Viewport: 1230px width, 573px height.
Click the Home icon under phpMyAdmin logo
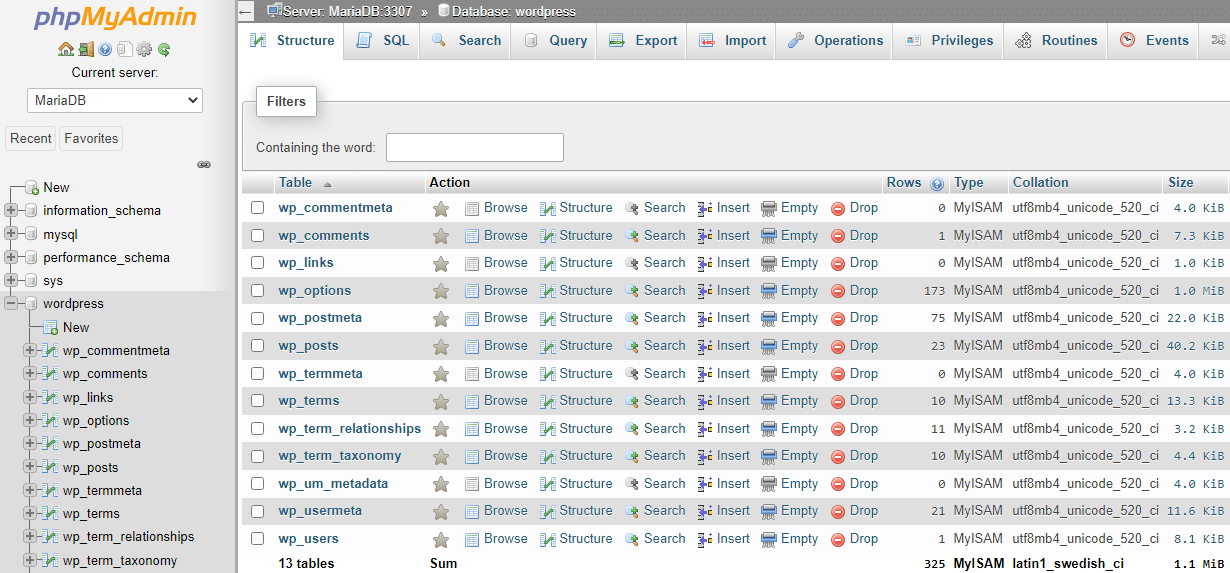66,49
